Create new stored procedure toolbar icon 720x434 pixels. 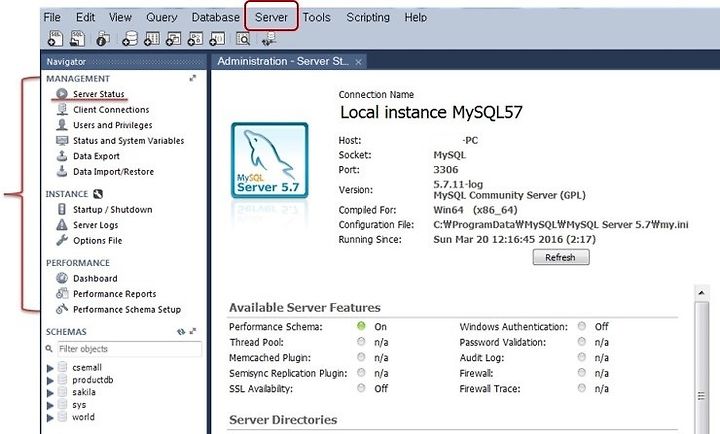tap(195, 39)
